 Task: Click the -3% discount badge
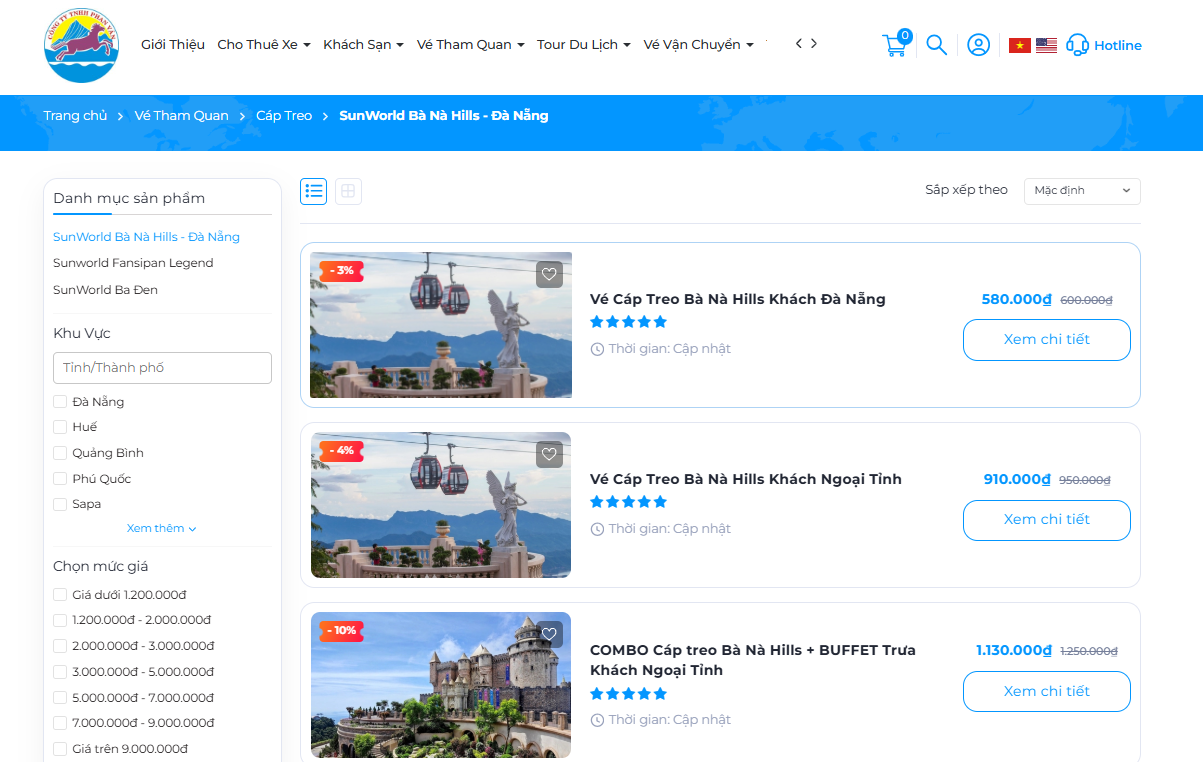341,271
